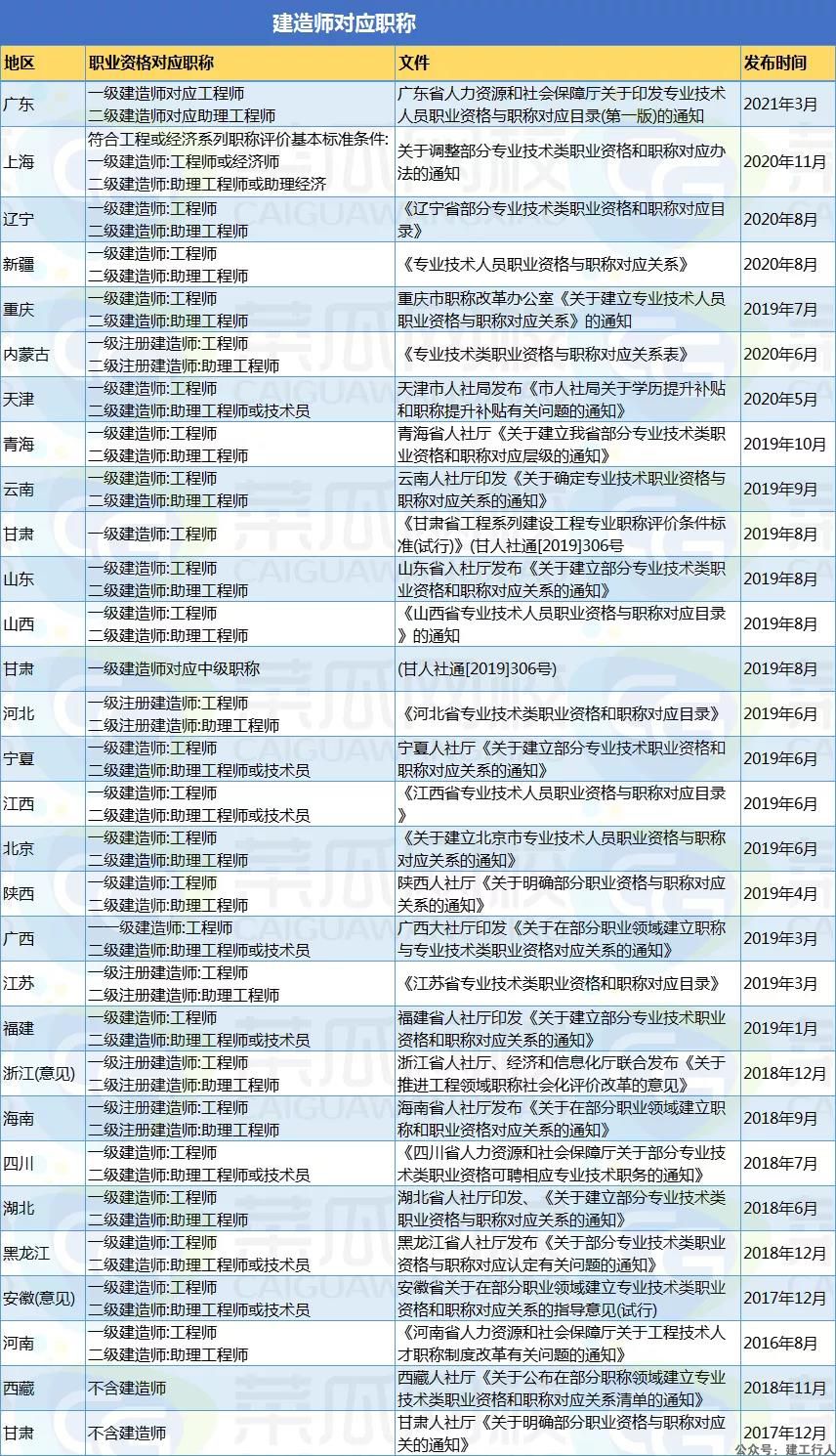Image resolution: width=836 pixels, height=1456 pixels.
Task: Click the date "2018年7月"
Action: (780, 1164)
